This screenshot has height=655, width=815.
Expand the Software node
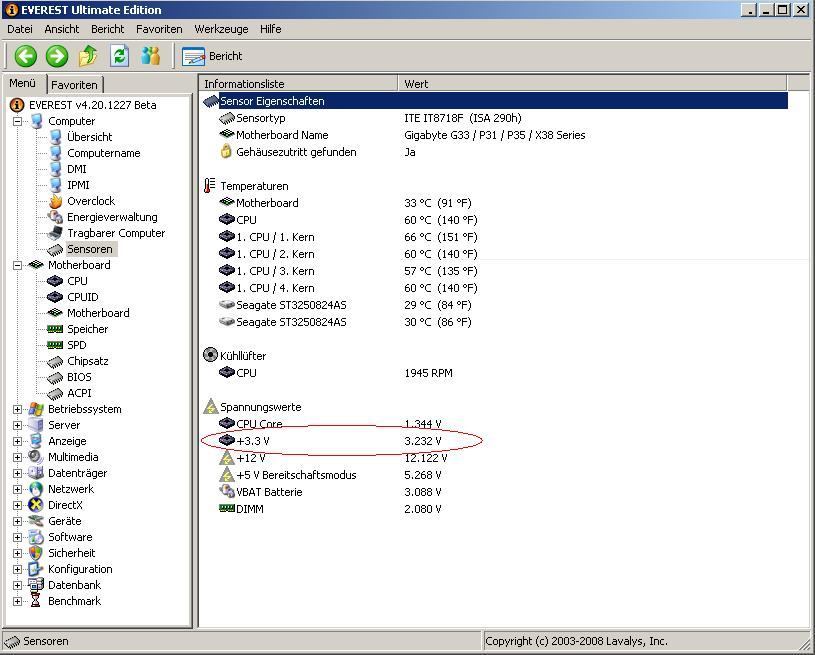click(x=18, y=538)
